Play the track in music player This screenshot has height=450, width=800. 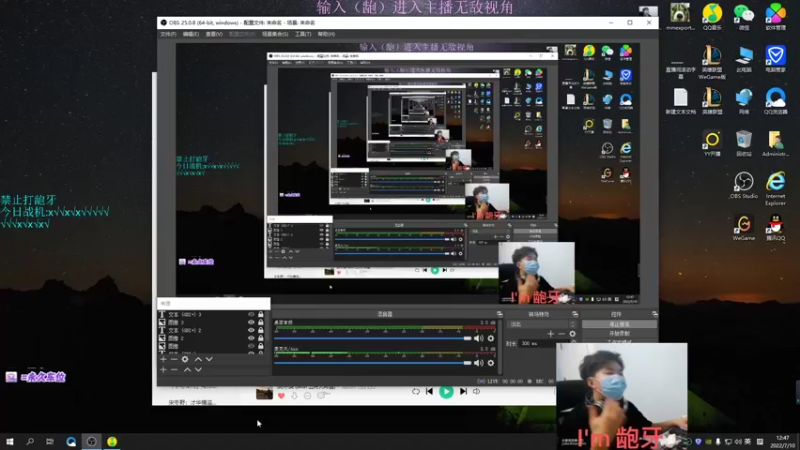[446, 391]
